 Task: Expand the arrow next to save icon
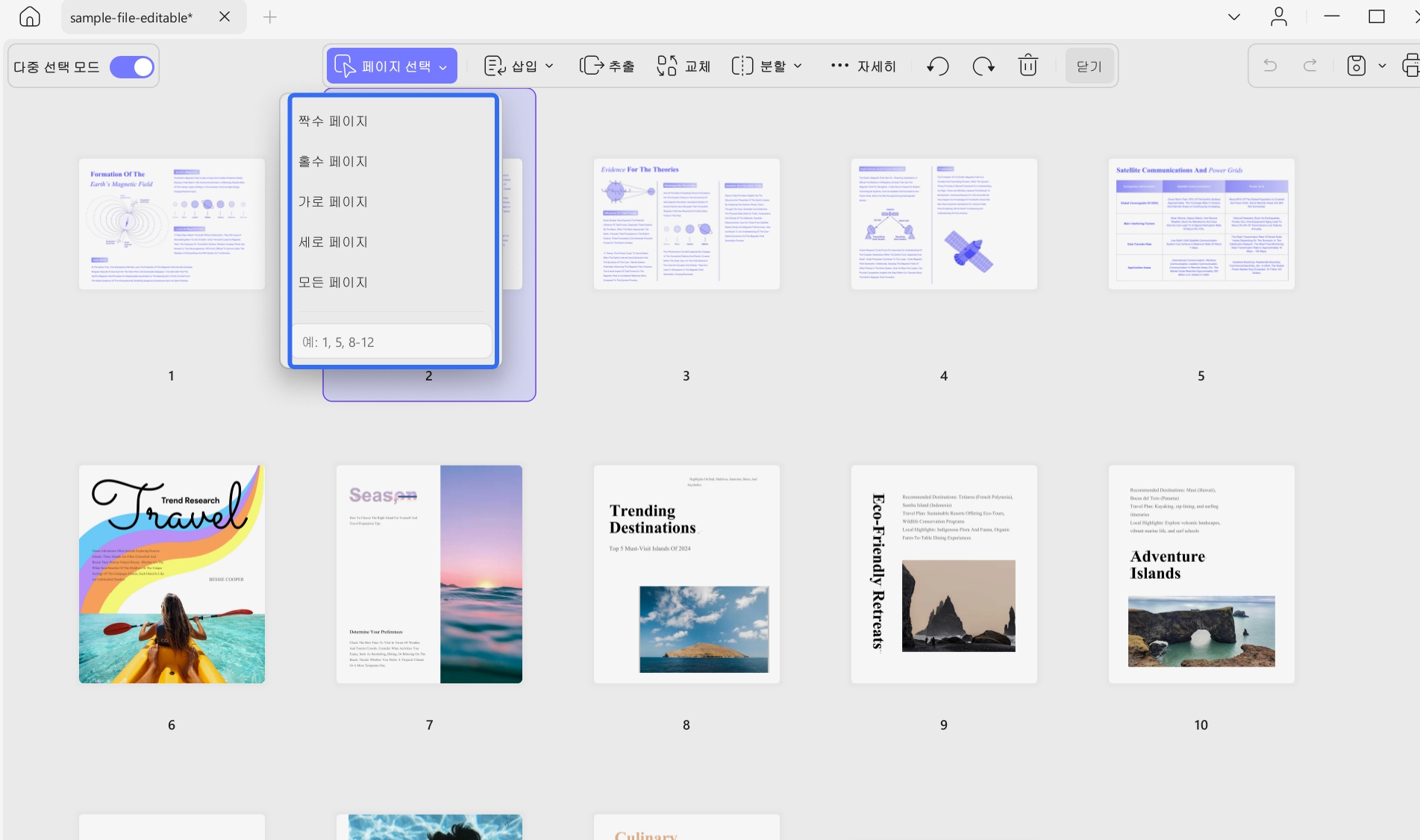tap(1382, 66)
